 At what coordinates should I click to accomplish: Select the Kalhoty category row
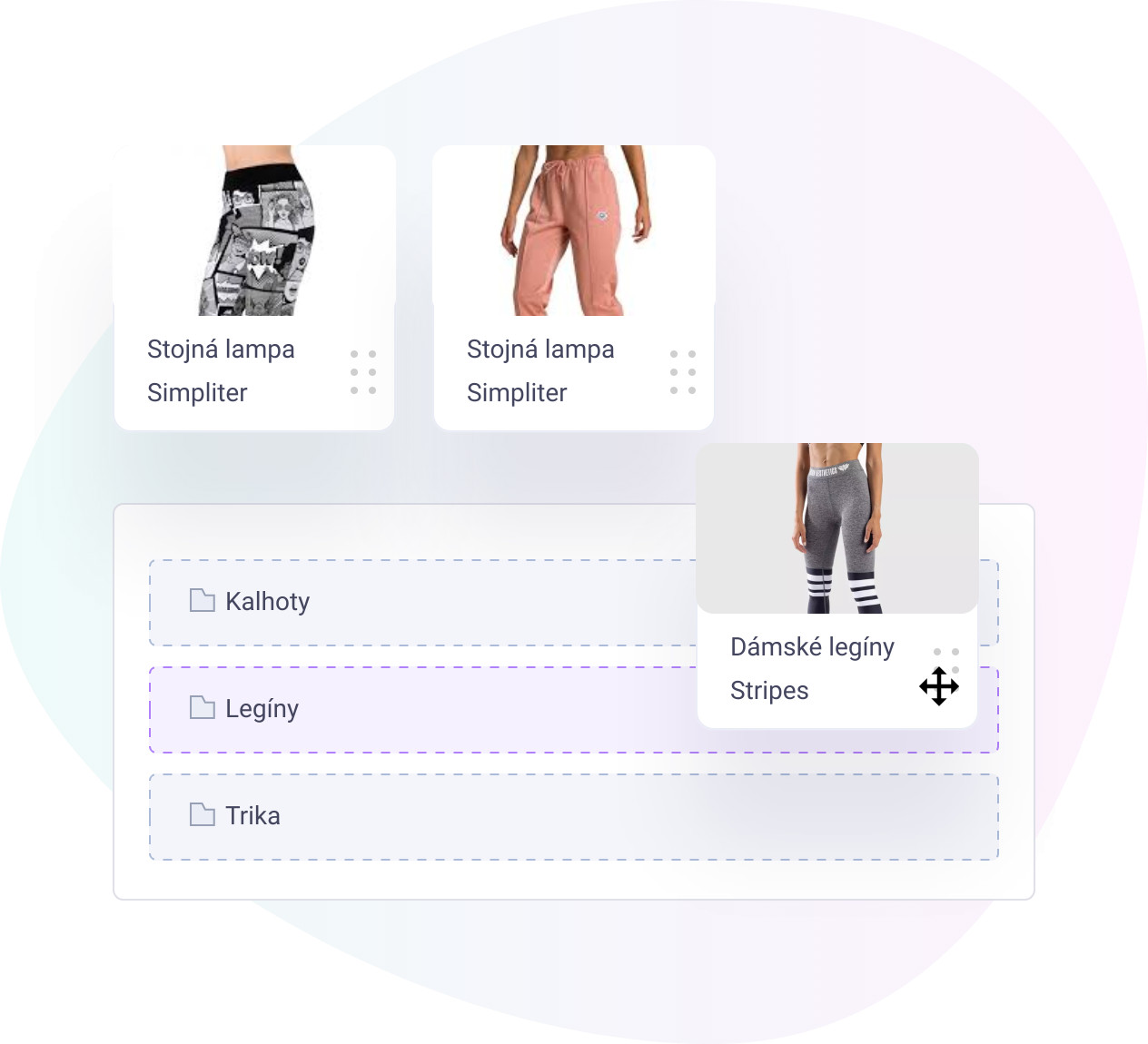[x=574, y=603]
